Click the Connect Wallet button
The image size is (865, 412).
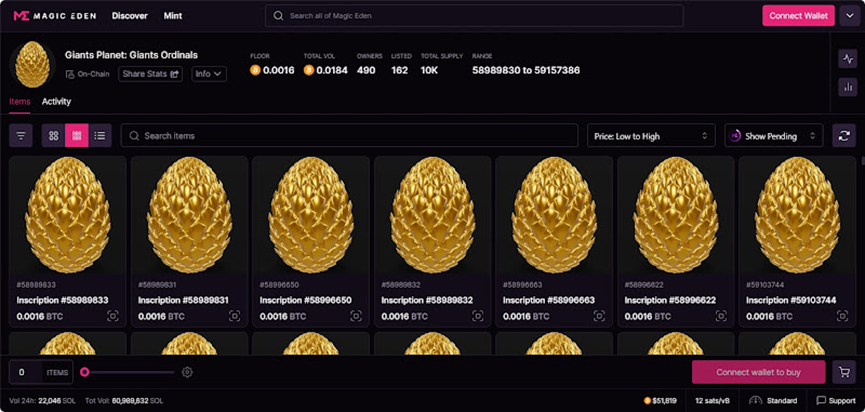(798, 16)
